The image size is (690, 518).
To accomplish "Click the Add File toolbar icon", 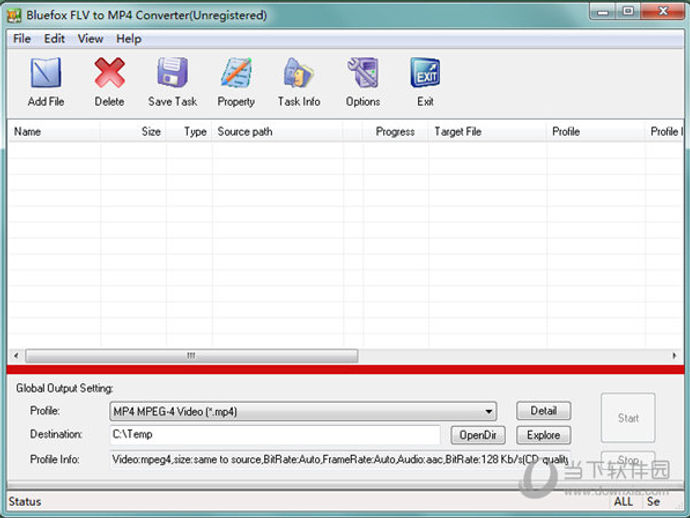I will click(x=46, y=73).
